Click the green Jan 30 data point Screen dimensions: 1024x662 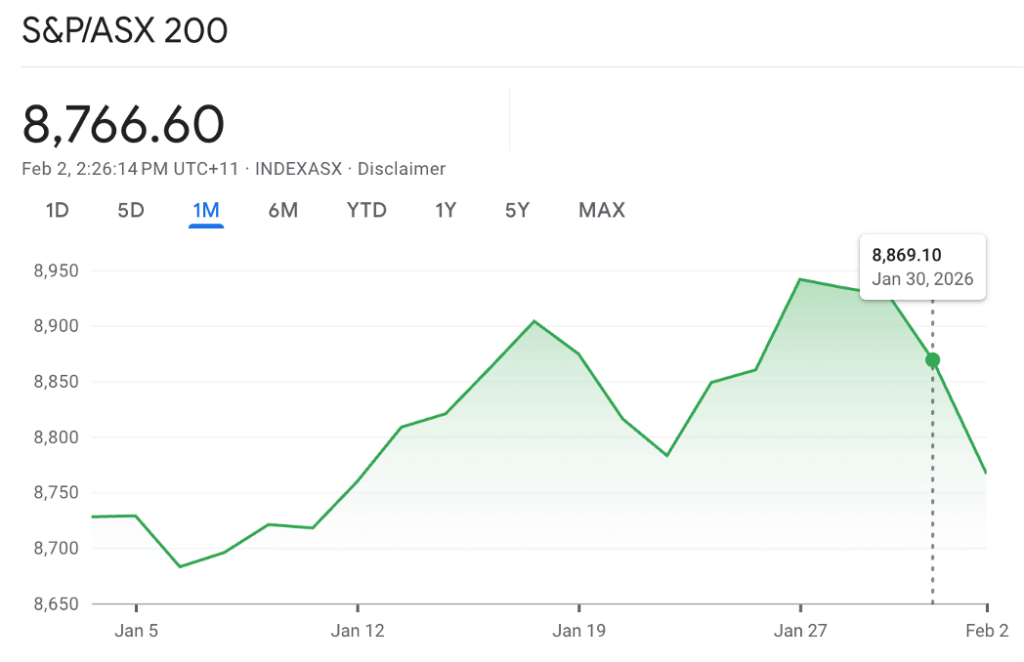[932, 360]
